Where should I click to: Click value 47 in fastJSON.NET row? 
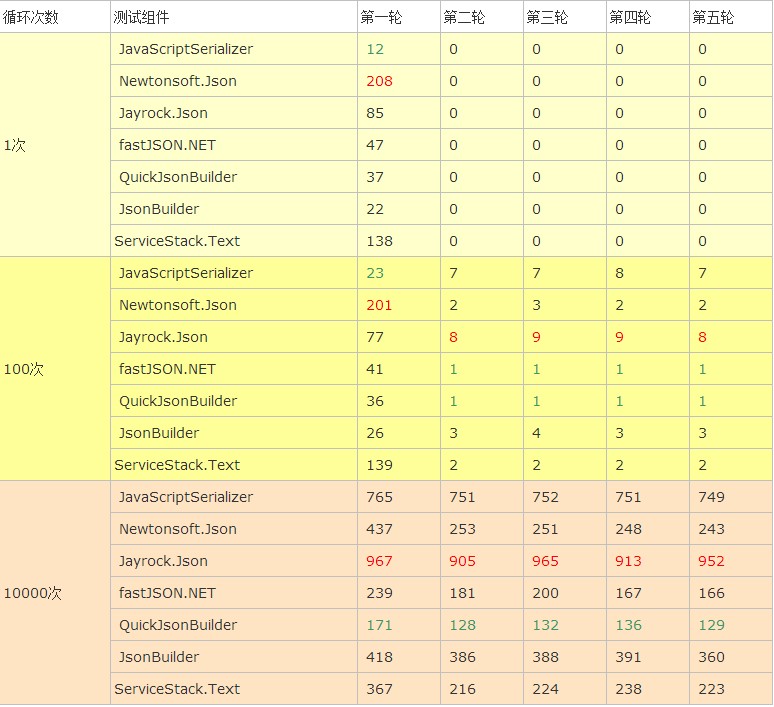[375, 145]
